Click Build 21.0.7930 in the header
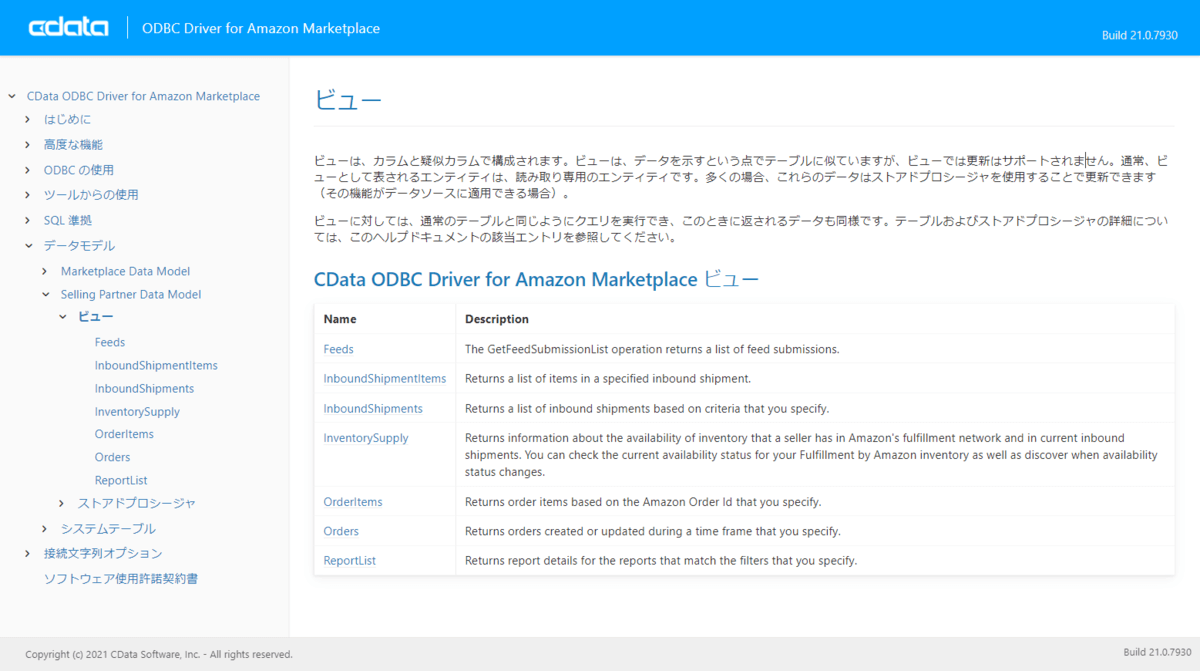1200x671 pixels. coord(1140,35)
